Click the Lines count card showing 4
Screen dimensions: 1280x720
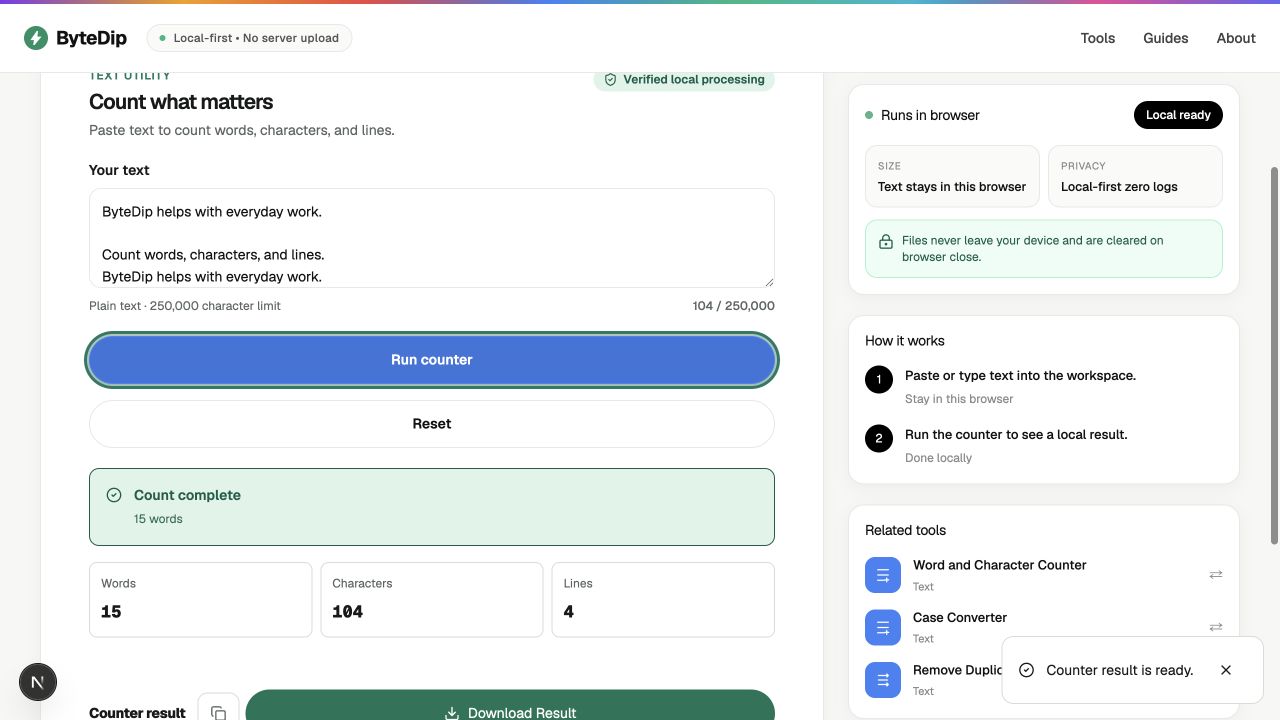pyautogui.click(x=663, y=600)
